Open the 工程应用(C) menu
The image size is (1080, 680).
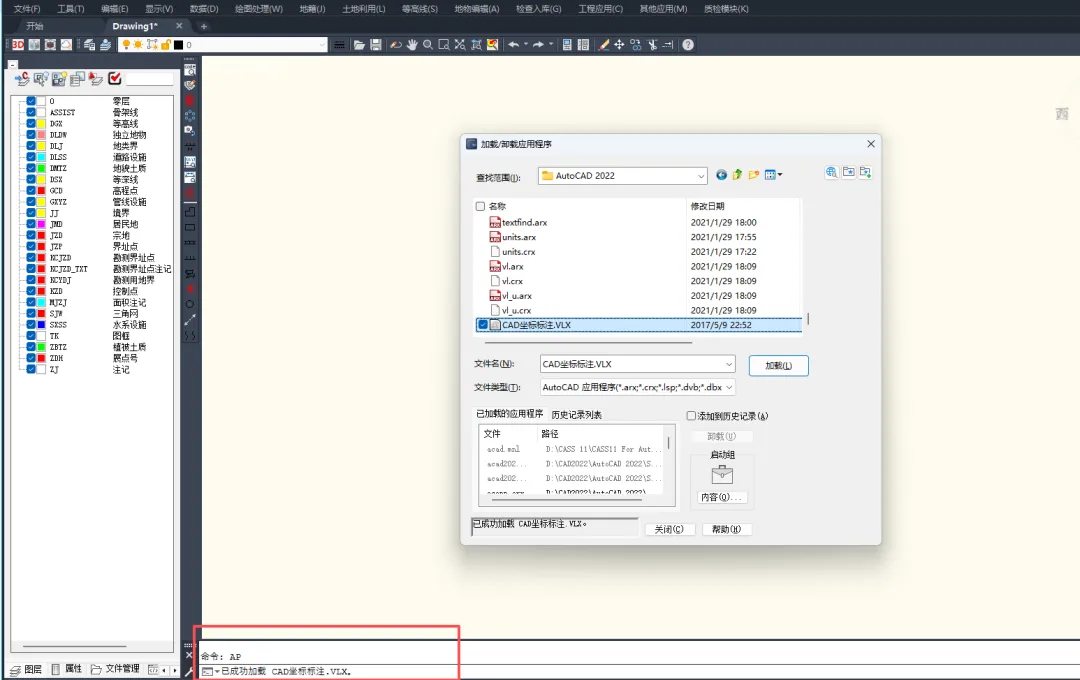(x=600, y=9)
